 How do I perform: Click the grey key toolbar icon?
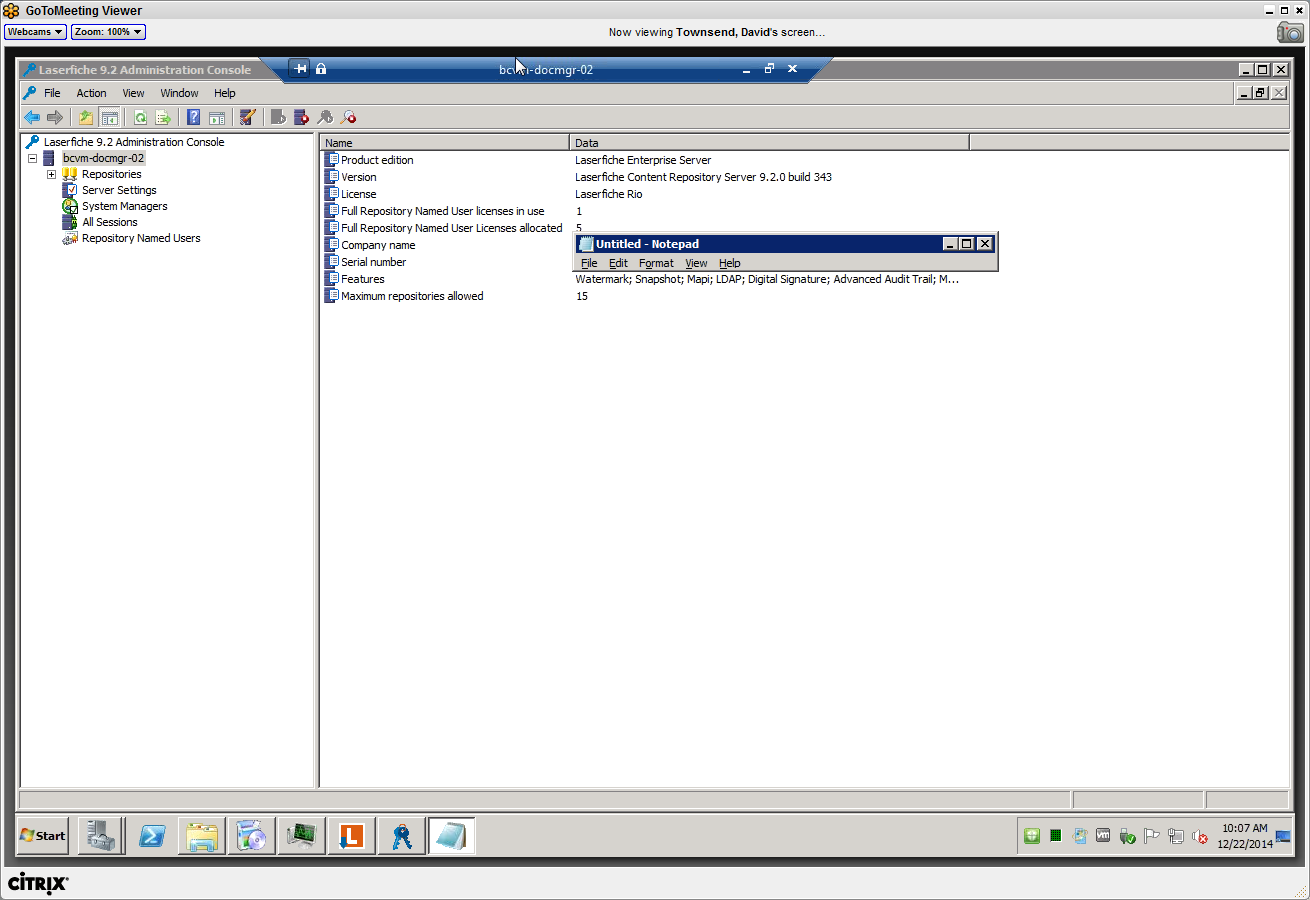[325, 117]
